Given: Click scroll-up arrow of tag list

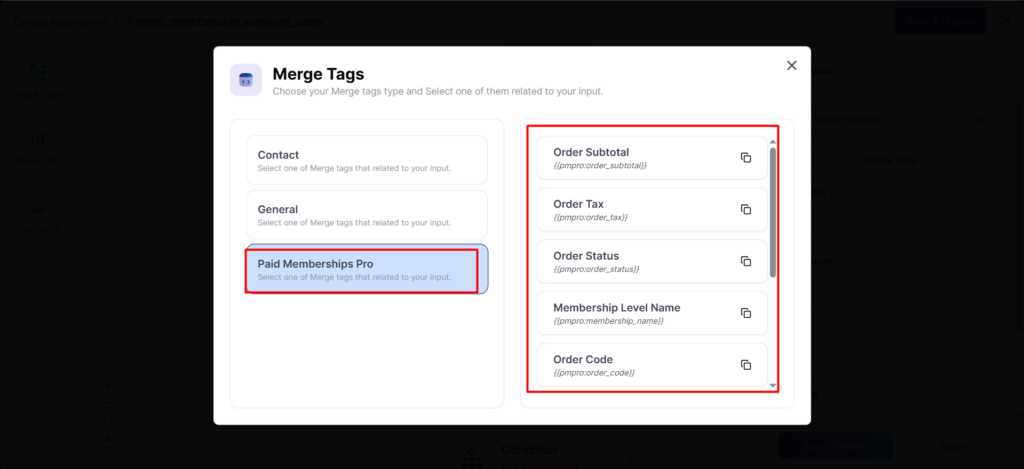Looking at the screenshot, I should (x=773, y=142).
